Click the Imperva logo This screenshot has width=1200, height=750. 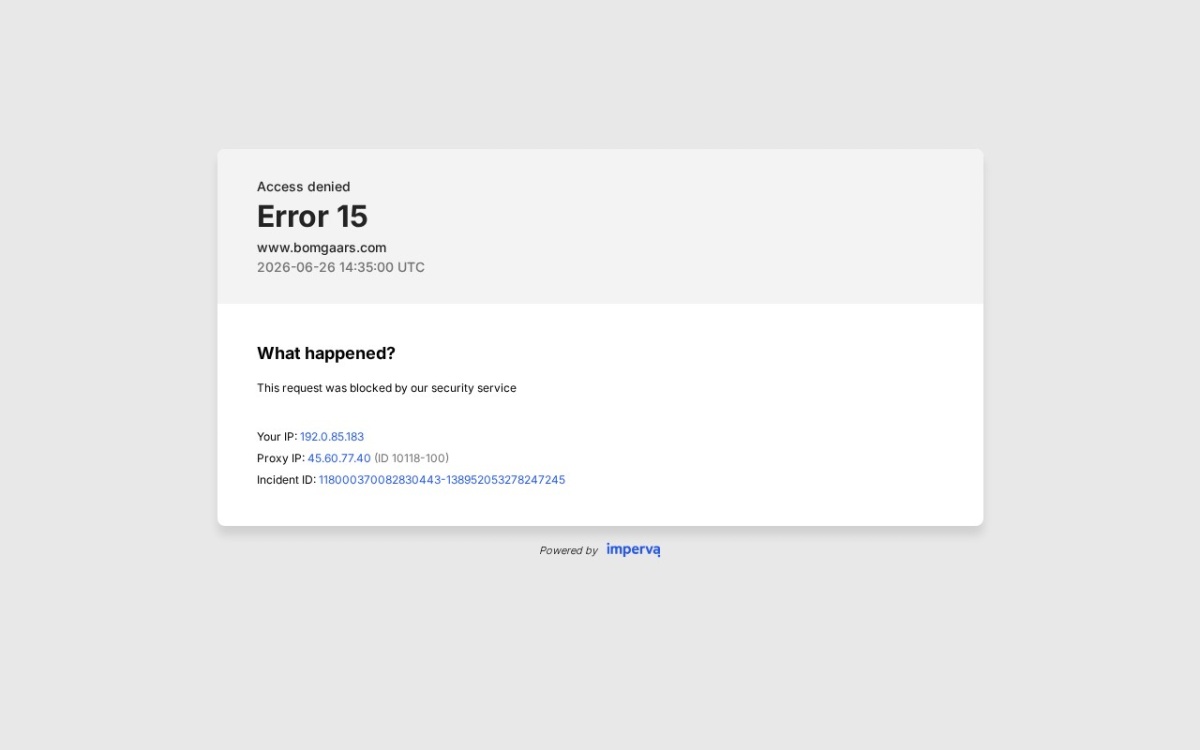click(x=633, y=549)
